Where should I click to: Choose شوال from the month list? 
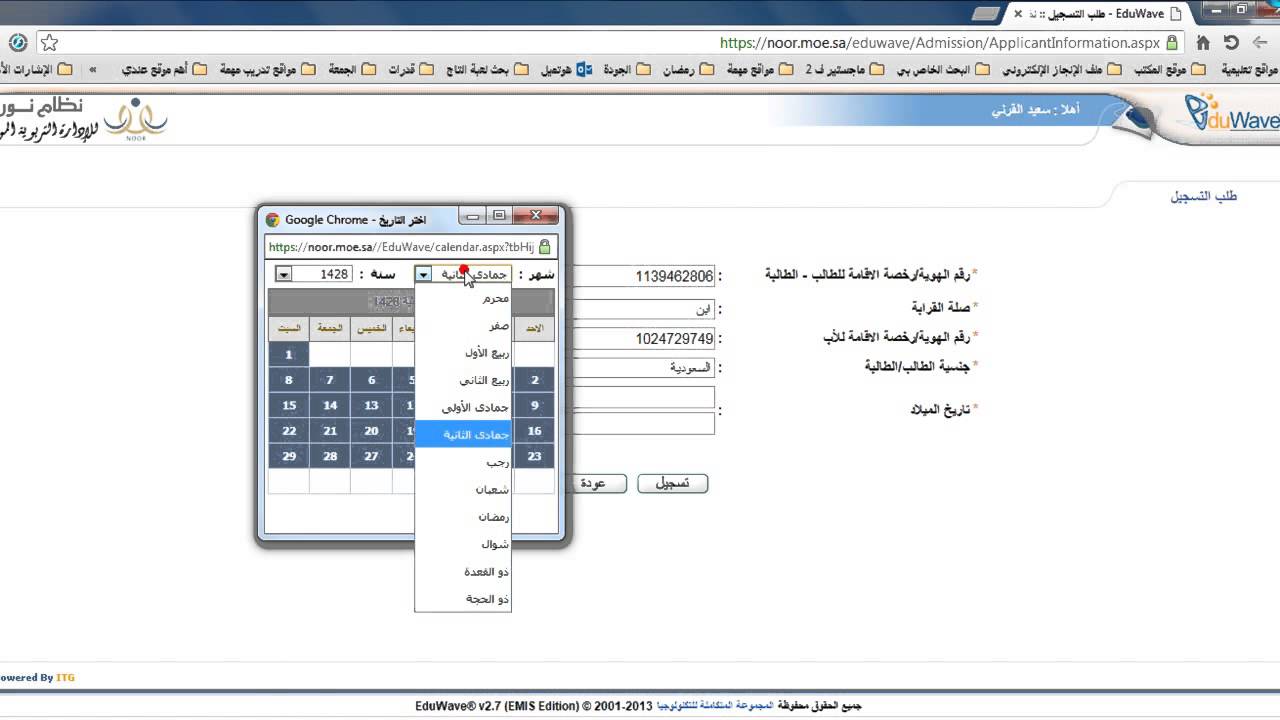tap(463, 545)
